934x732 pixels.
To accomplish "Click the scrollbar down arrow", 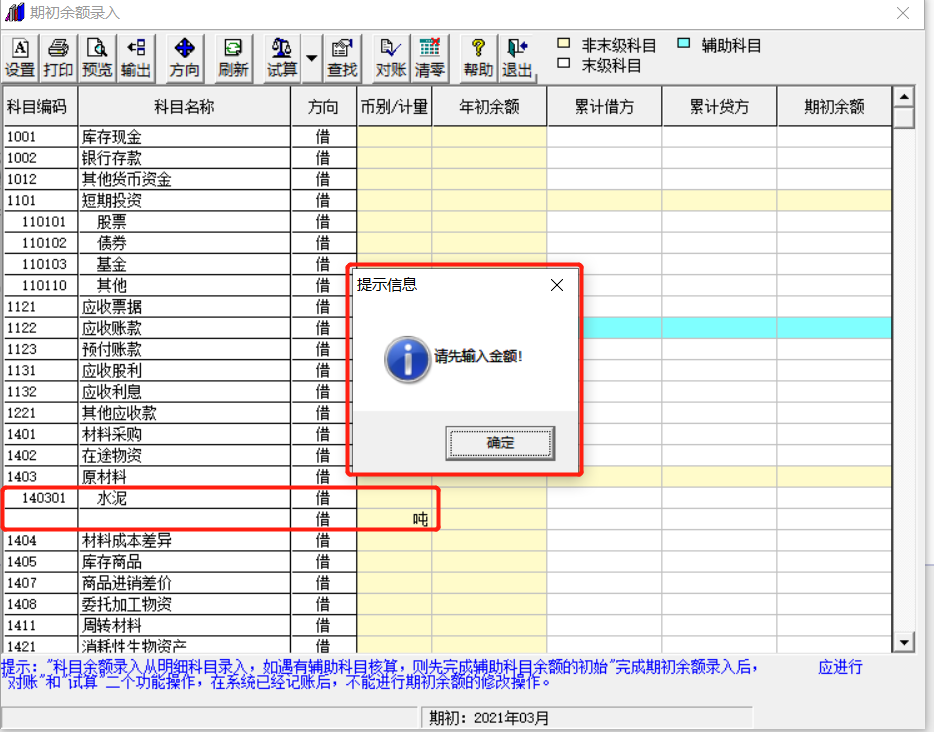I will pyautogui.click(x=904, y=642).
